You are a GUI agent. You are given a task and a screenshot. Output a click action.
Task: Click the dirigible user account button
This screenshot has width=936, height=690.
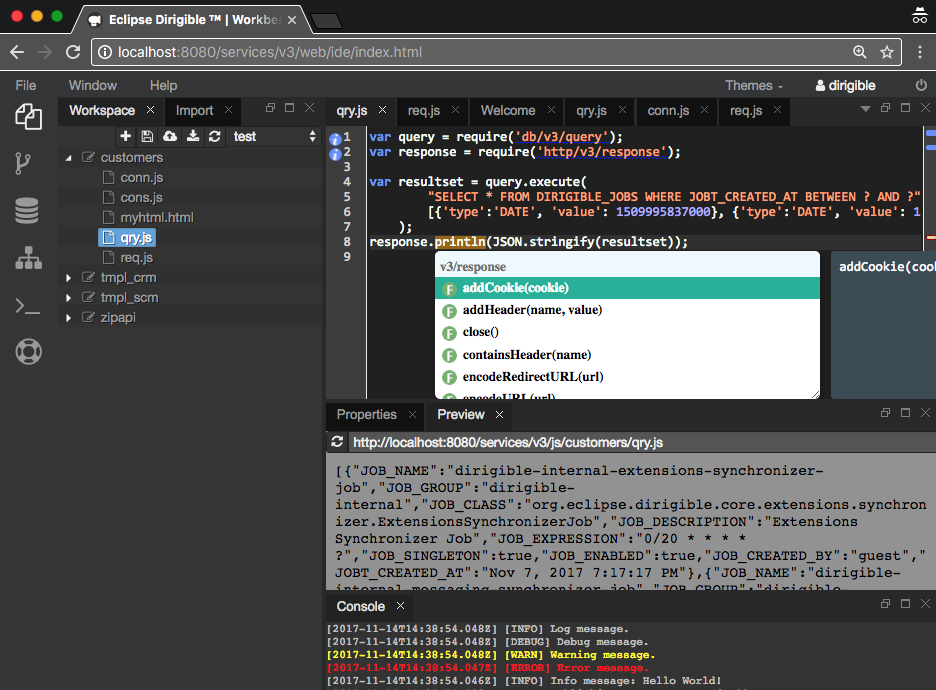coord(845,85)
